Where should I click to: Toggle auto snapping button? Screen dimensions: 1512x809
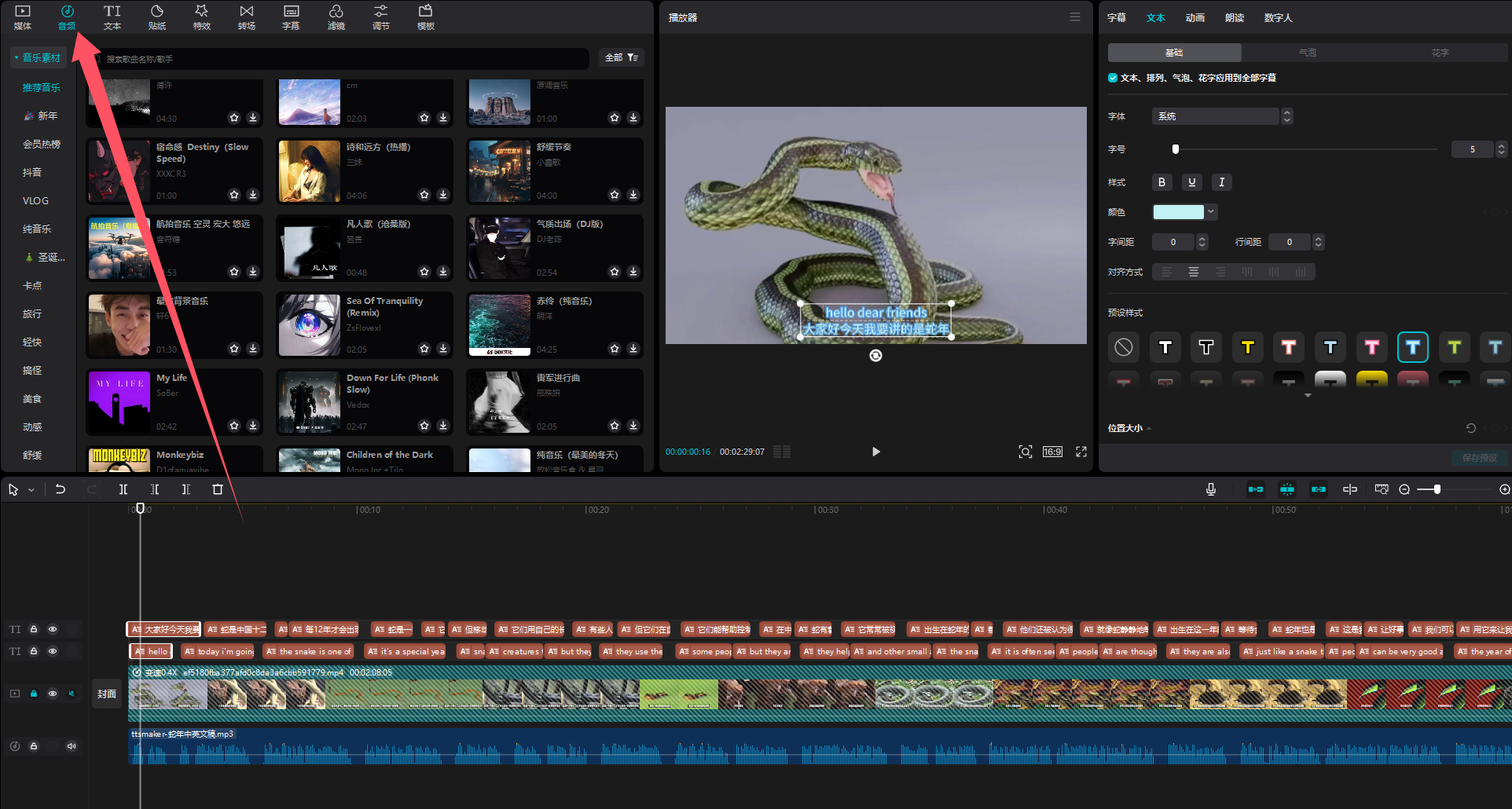point(1287,489)
